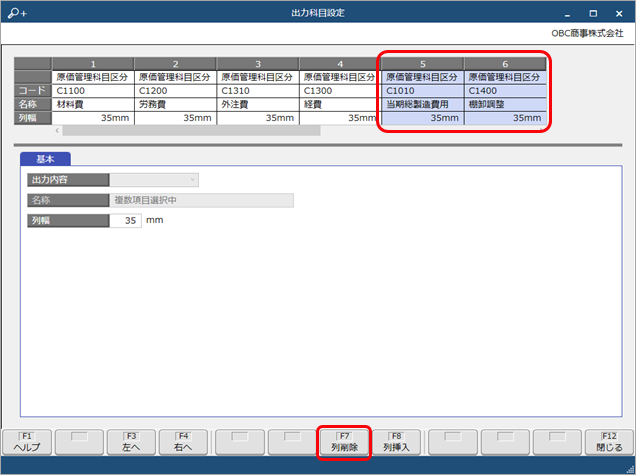This screenshot has width=636, height=475.
Task: Click the code cell C1300
Action: click(340, 90)
